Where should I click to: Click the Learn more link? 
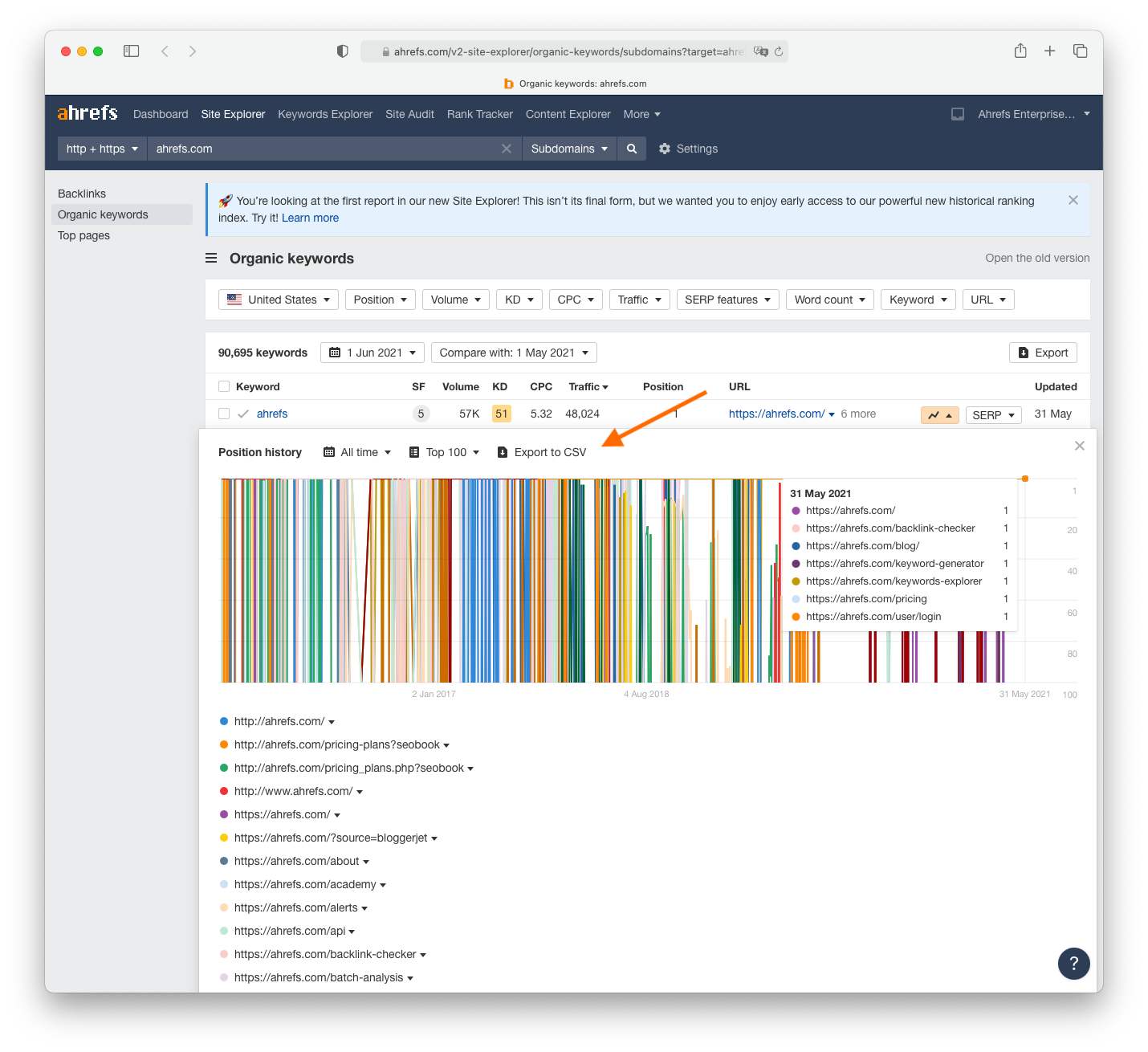(310, 218)
